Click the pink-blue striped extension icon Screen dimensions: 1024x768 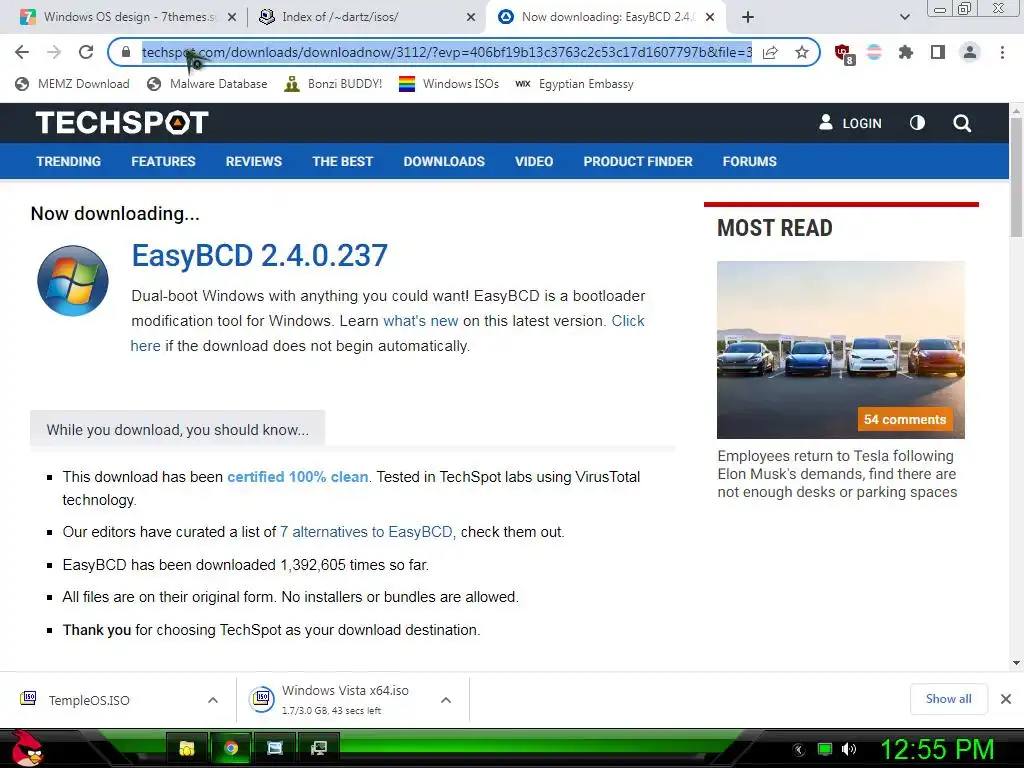[874, 52]
